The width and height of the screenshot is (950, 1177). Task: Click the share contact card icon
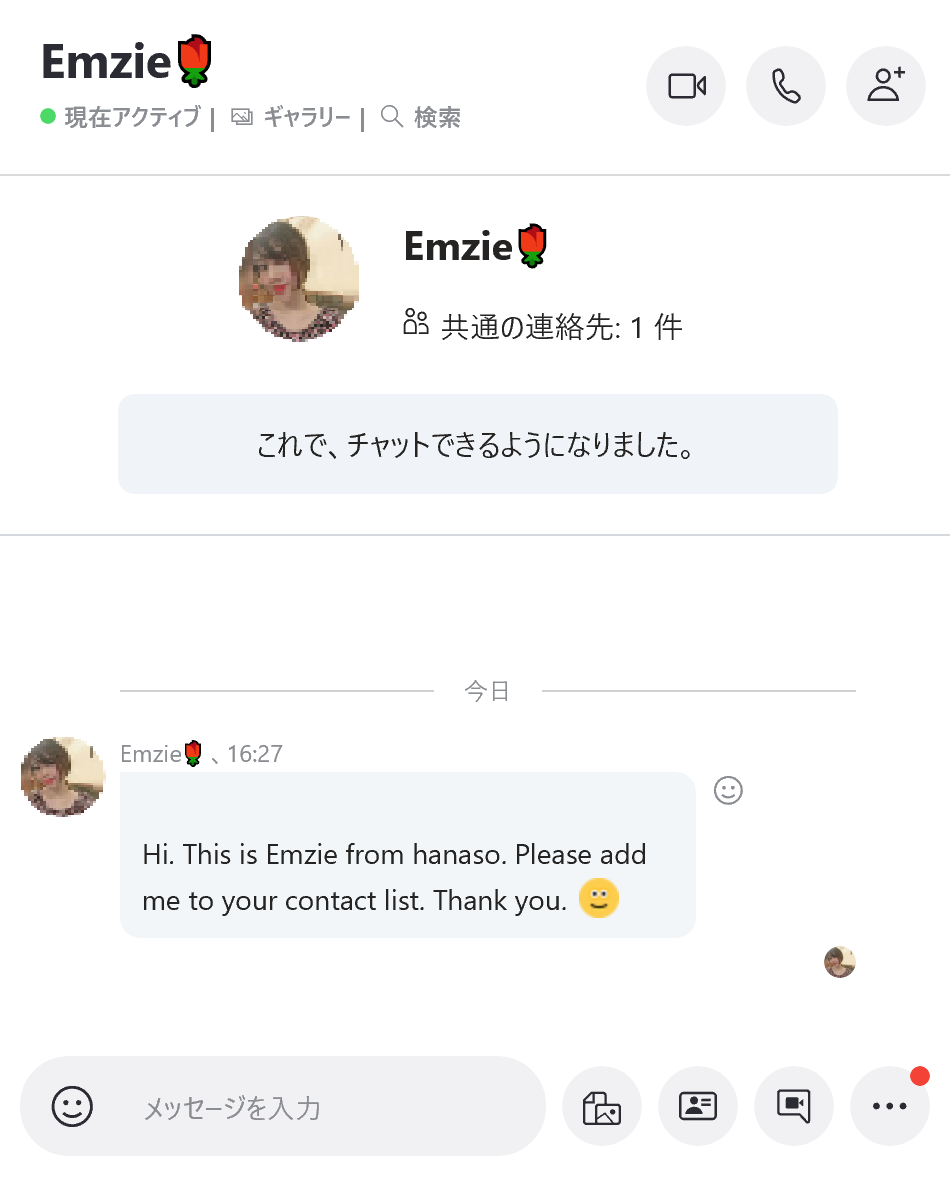[698, 1106]
